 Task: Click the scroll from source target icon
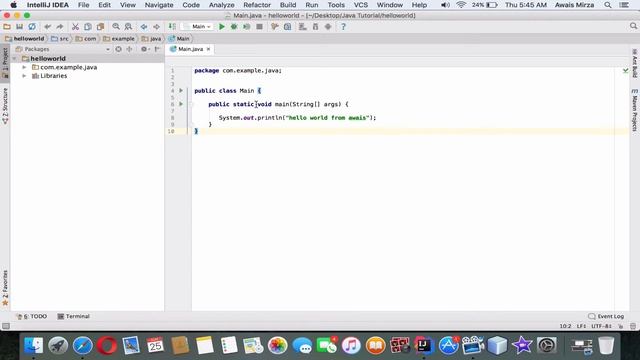click(x=118, y=49)
